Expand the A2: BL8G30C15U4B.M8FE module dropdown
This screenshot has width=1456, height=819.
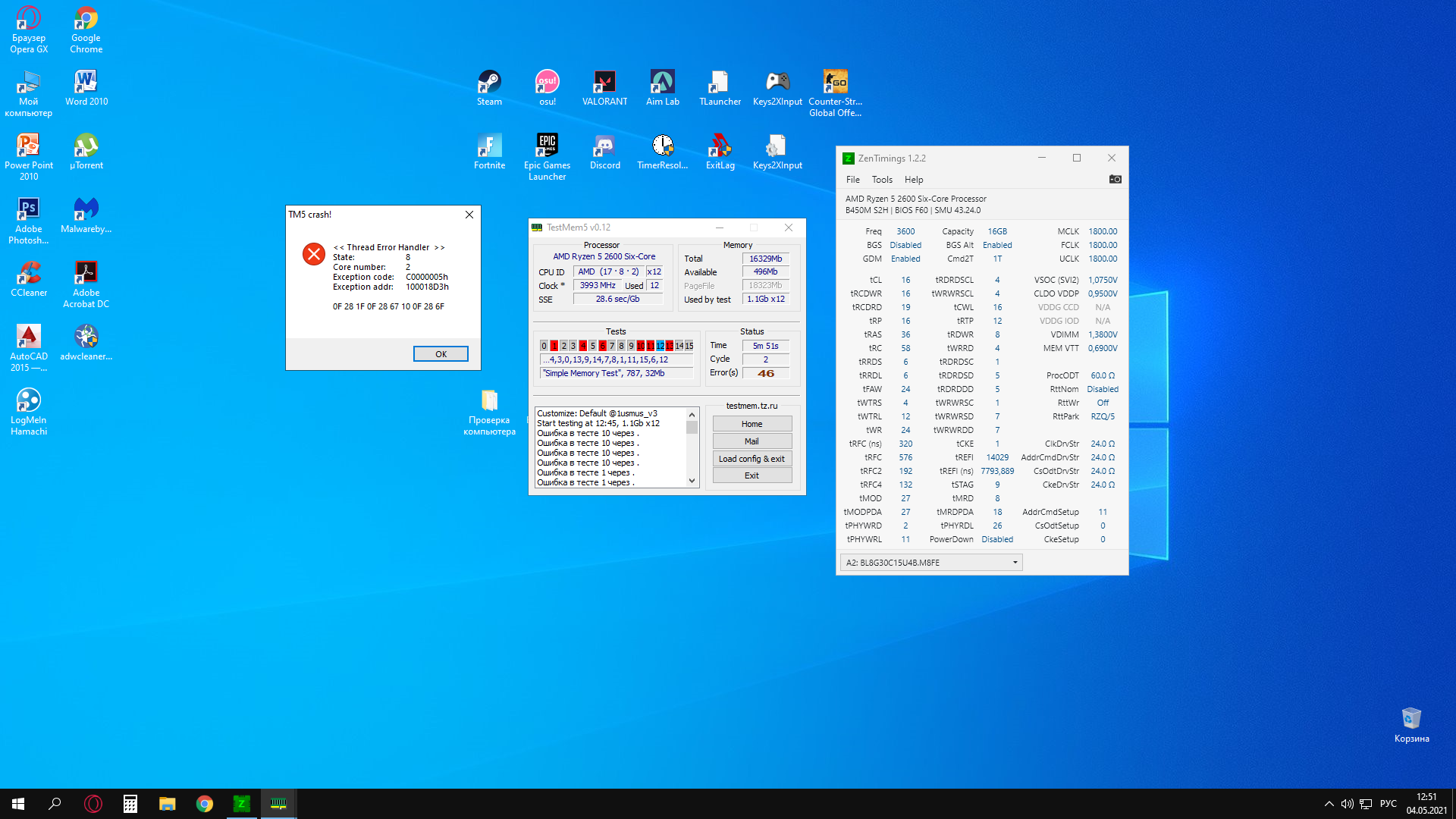(1015, 563)
